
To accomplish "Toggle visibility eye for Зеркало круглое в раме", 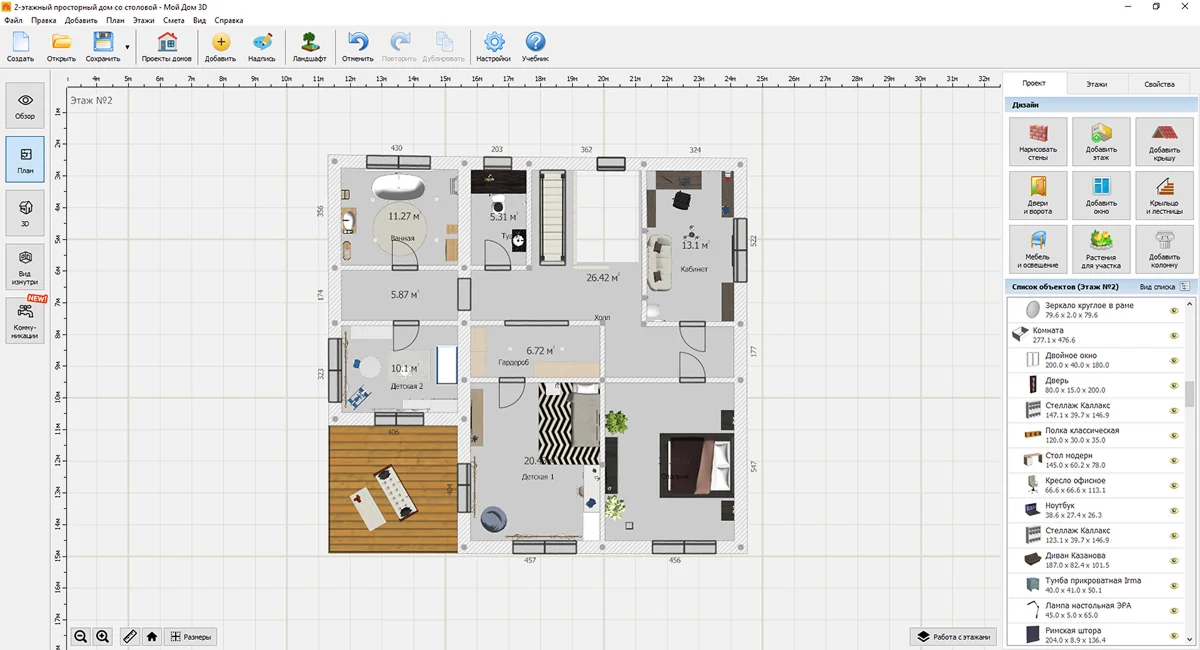I will click(1174, 310).
